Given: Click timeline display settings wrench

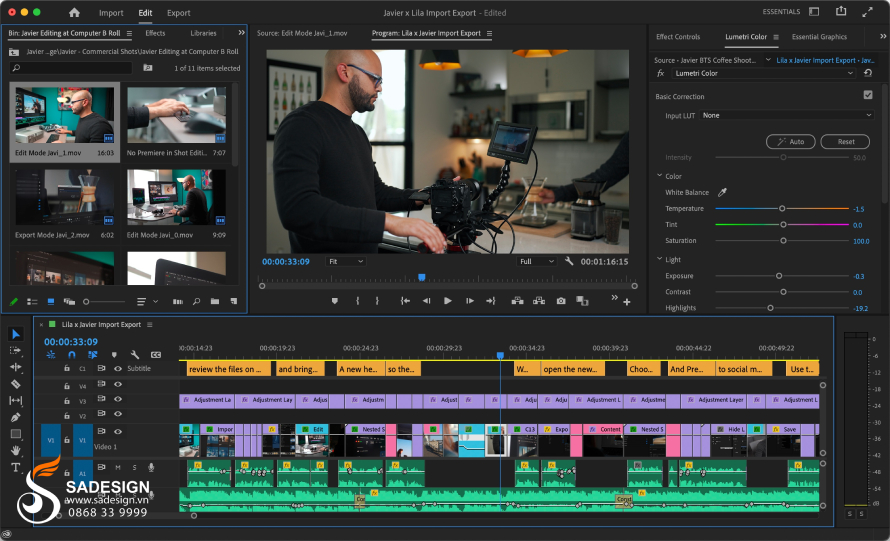Looking at the screenshot, I should point(135,354).
